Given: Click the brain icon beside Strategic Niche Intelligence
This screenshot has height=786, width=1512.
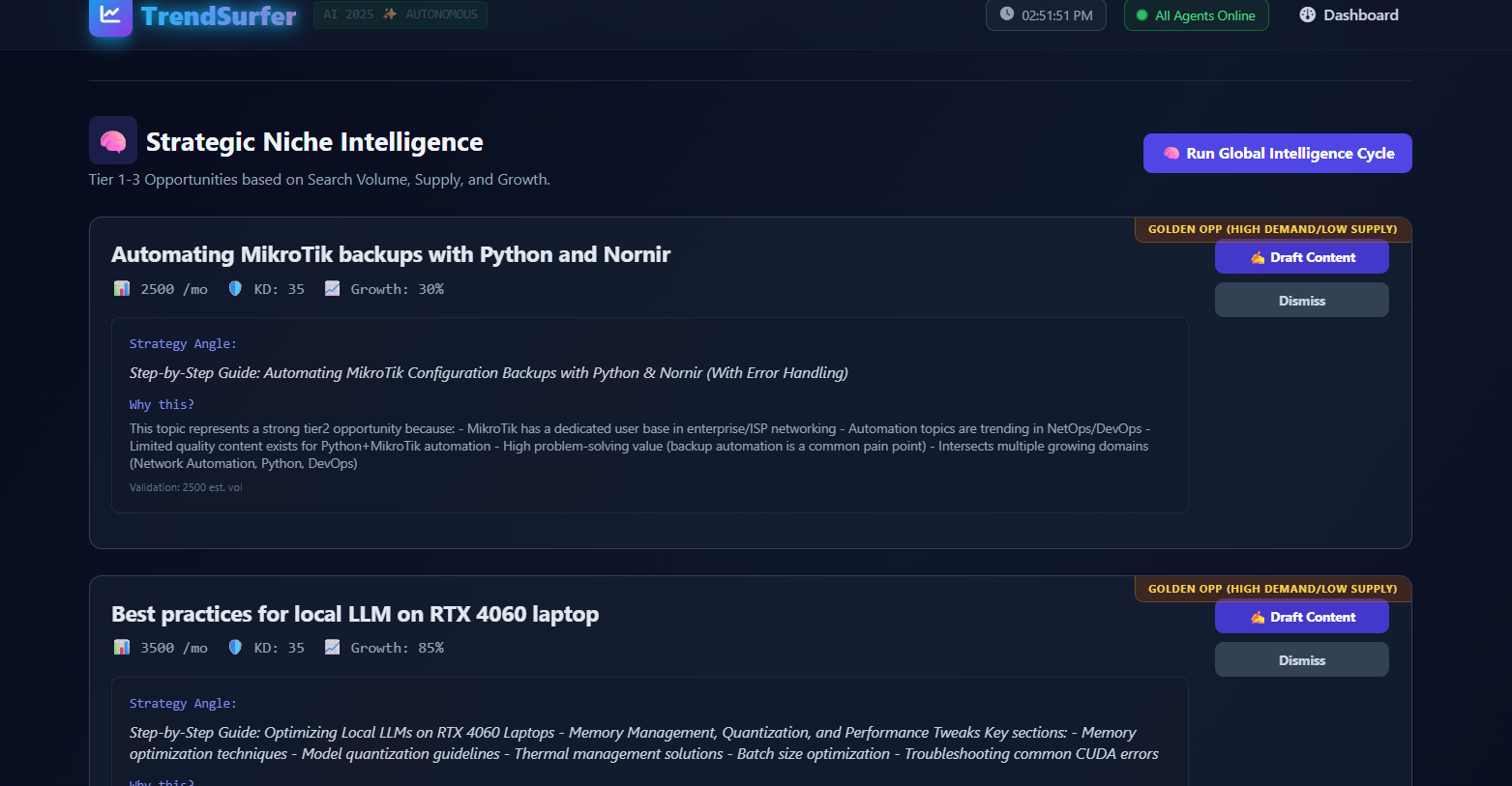Looking at the screenshot, I should tap(113, 141).
